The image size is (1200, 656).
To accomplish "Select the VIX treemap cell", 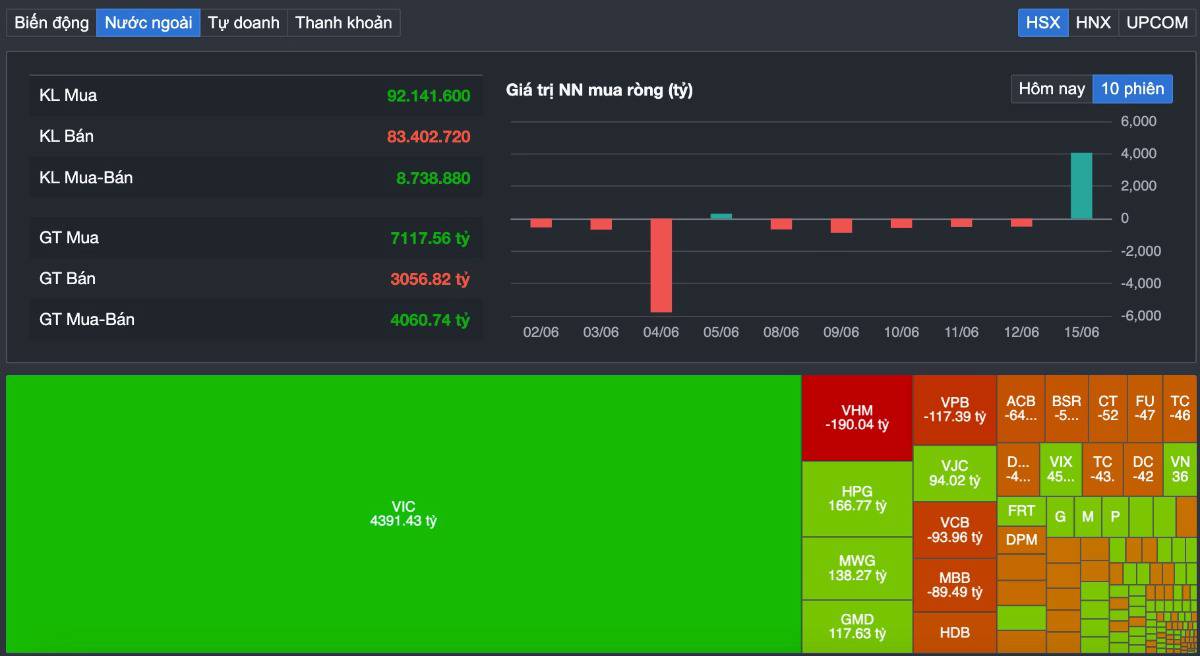I will tap(1061, 469).
